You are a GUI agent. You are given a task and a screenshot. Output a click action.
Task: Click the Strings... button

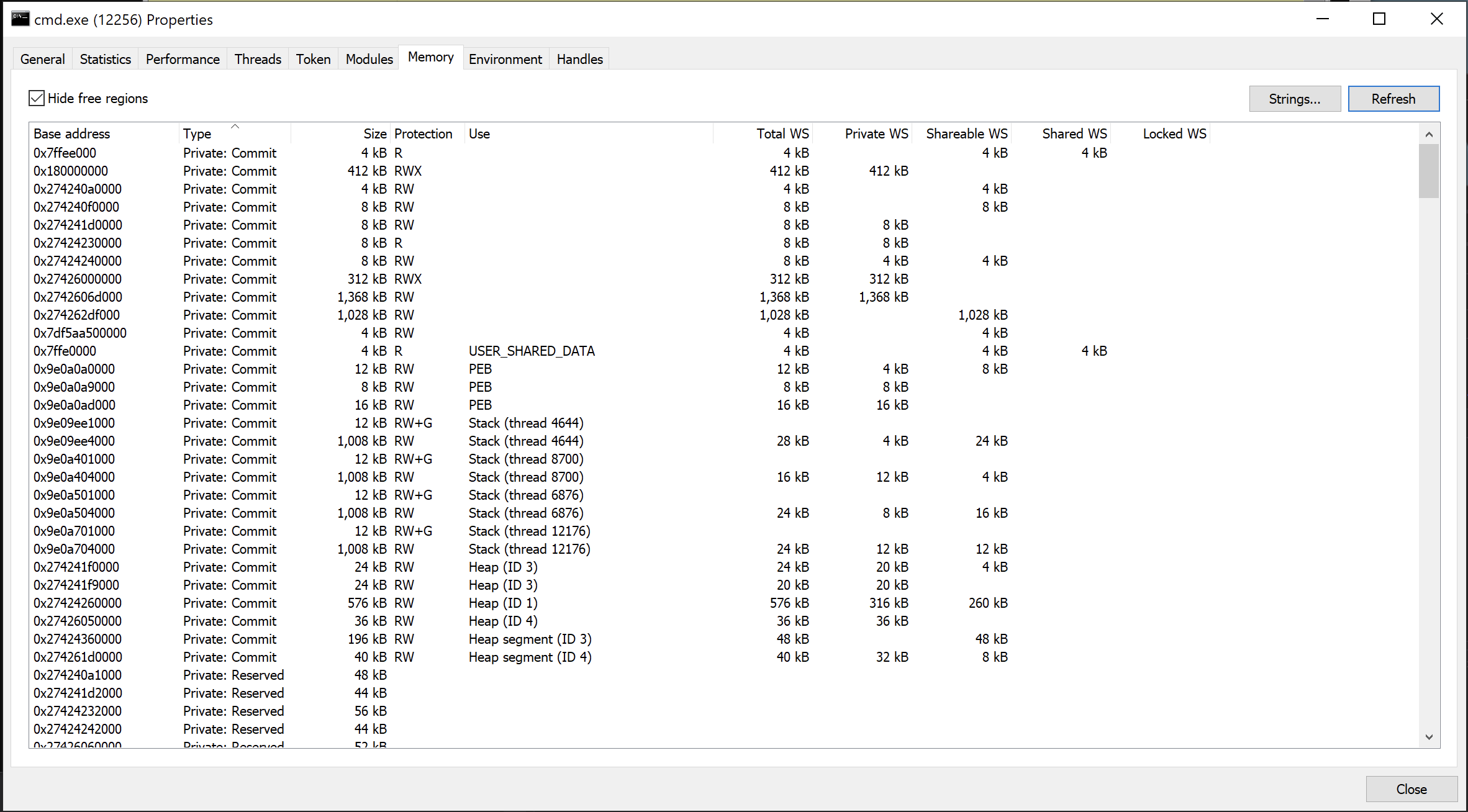coord(1294,99)
